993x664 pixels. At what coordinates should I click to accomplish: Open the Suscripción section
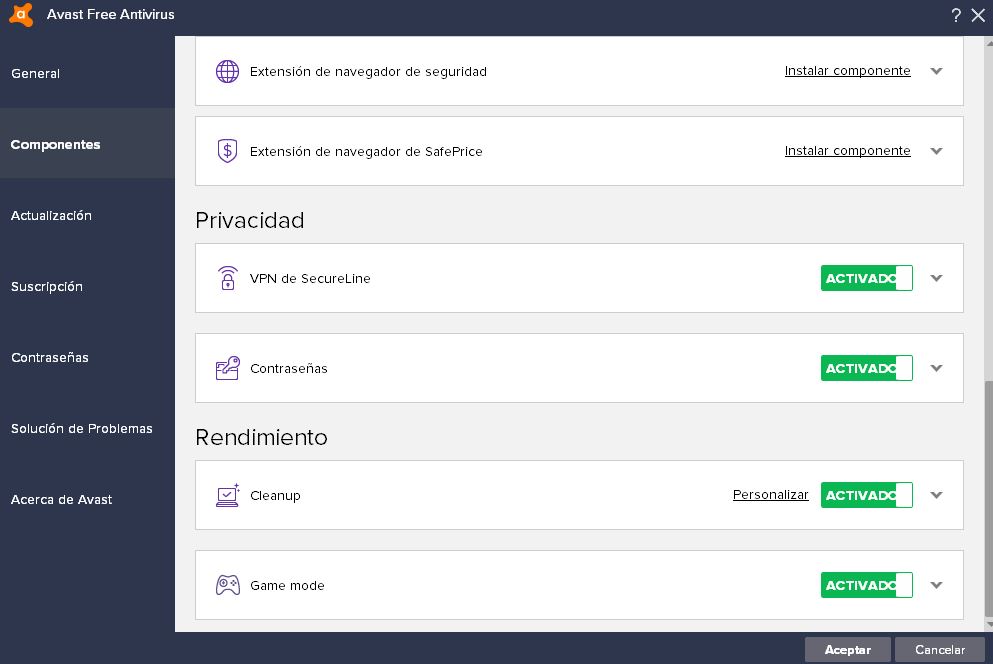[x=87, y=286]
